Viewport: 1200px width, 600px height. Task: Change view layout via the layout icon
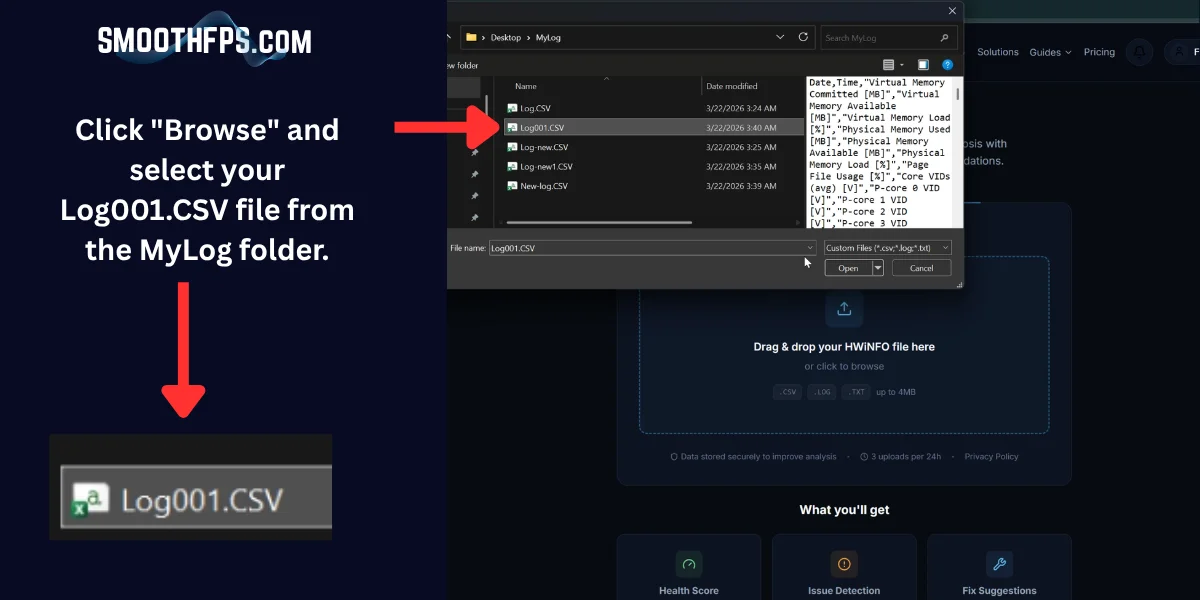[x=886, y=64]
